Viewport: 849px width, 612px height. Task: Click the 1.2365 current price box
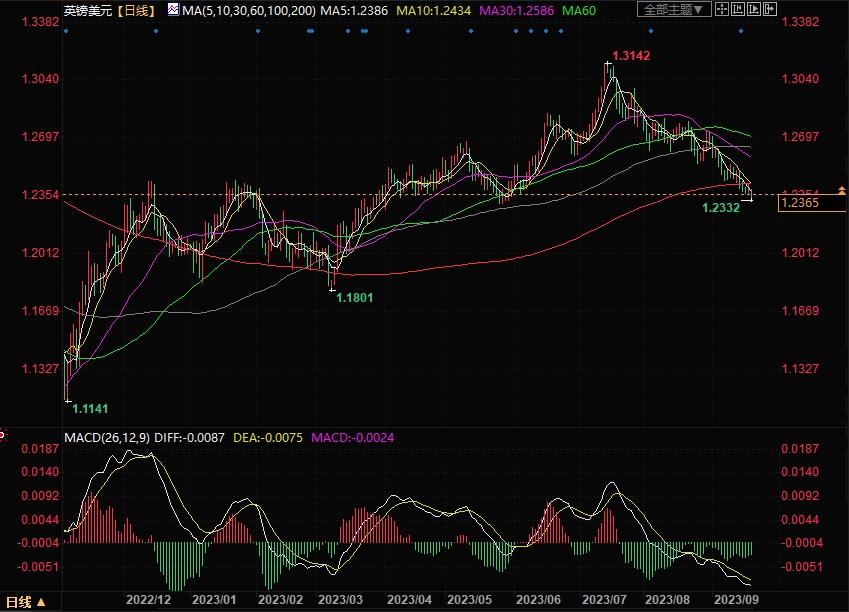click(812, 203)
